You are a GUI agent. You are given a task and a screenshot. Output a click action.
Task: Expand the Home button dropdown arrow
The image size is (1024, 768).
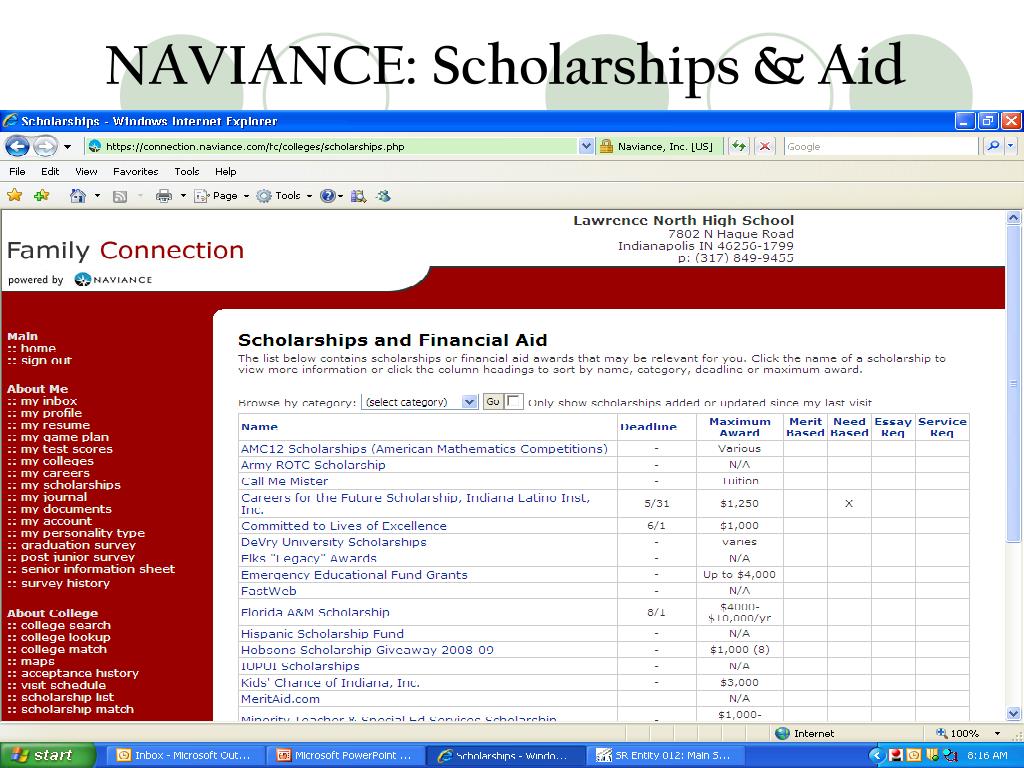point(97,195)
